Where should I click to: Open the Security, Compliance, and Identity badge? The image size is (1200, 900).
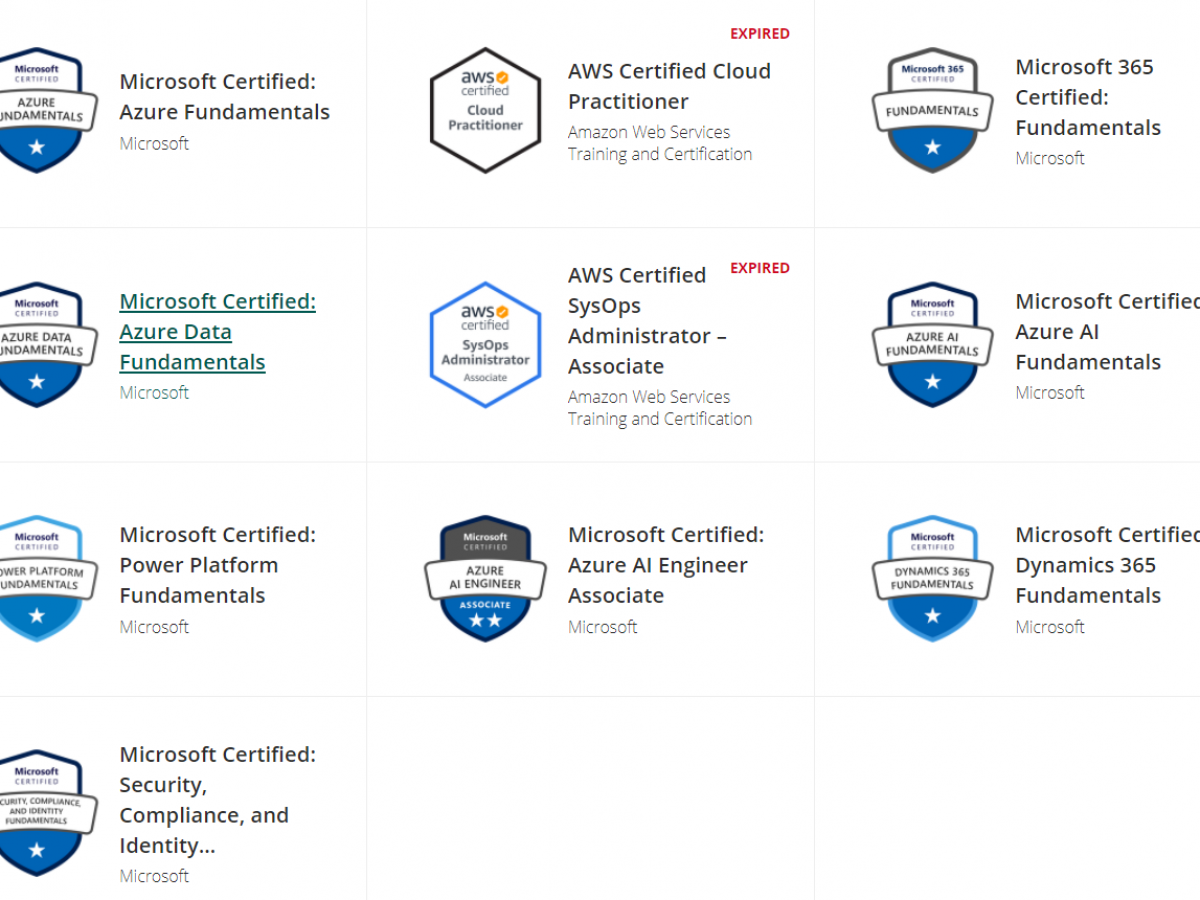click(40, 812)
